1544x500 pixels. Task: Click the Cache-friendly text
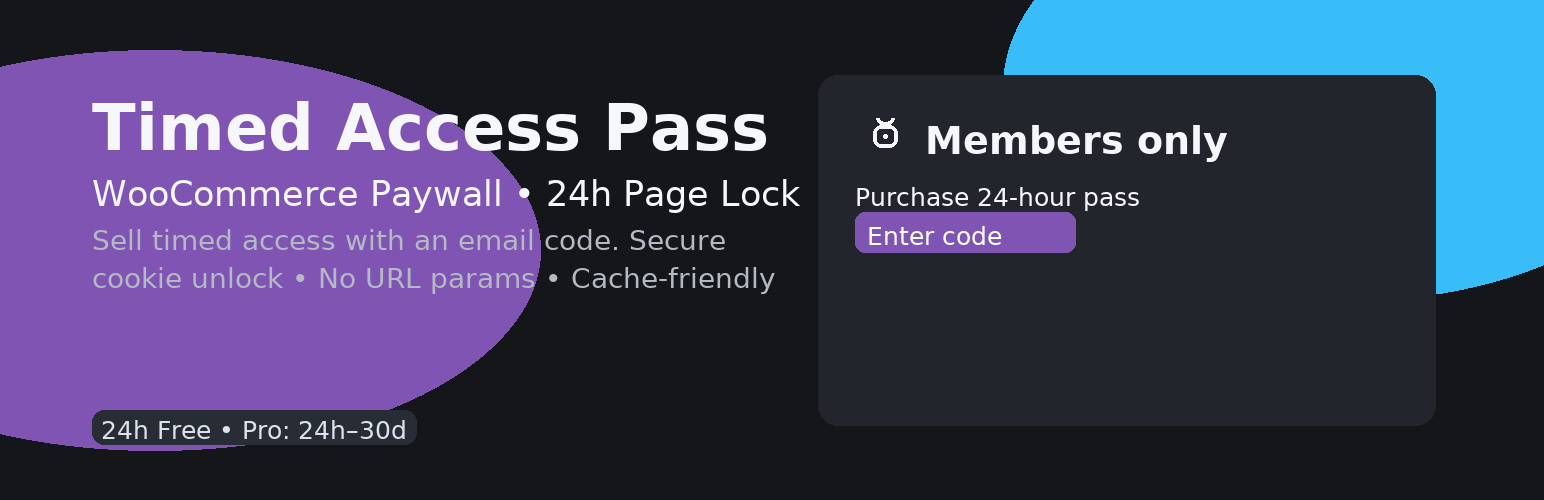[x=673, y=278]
